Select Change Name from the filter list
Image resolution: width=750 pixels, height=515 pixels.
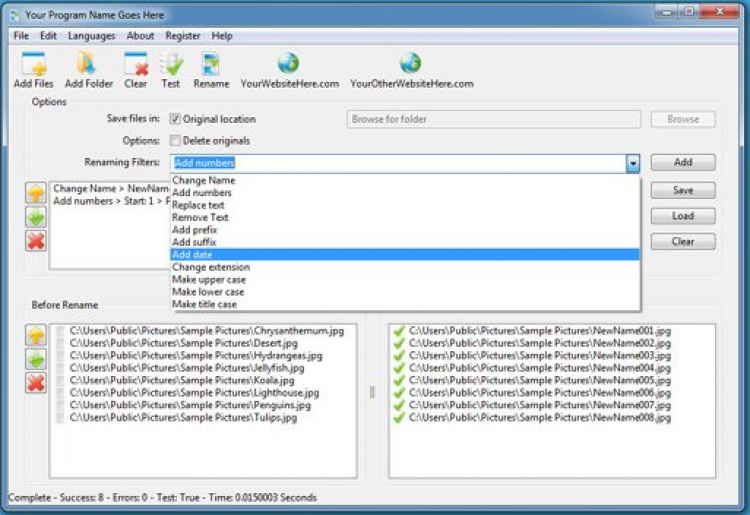tap(405, 180)
